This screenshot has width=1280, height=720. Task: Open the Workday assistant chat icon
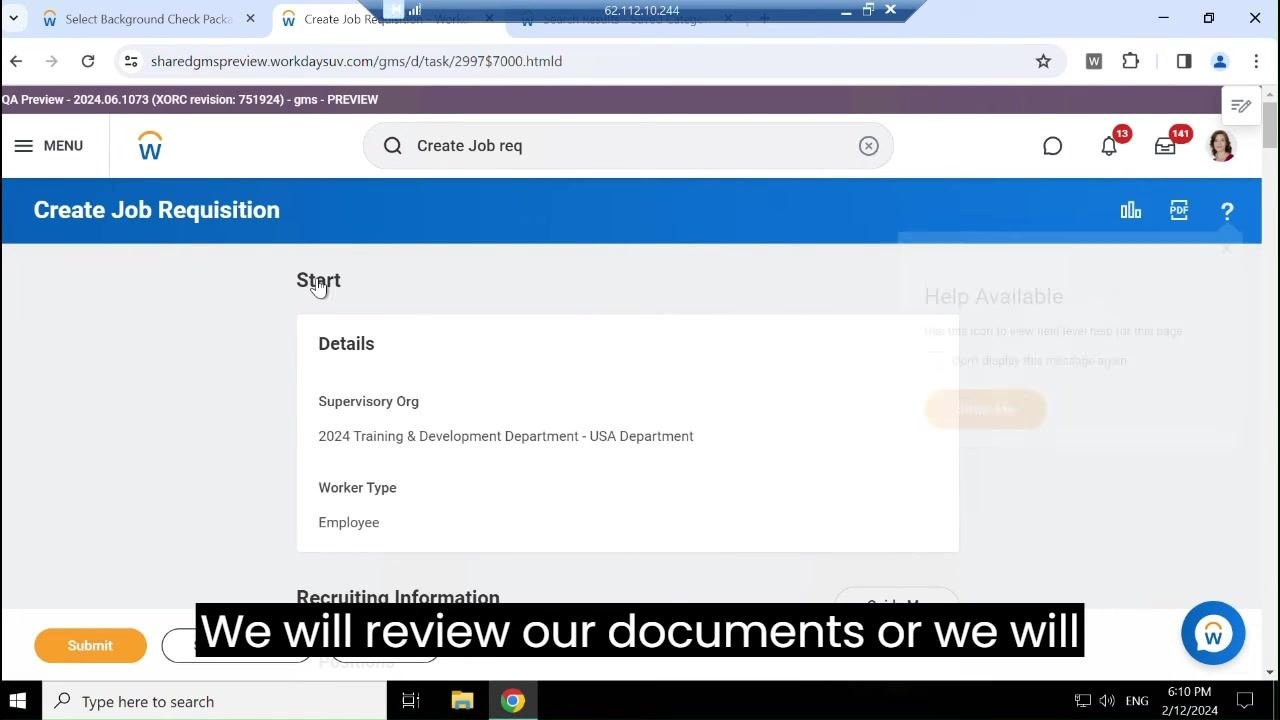click(x=1052, y=146)
